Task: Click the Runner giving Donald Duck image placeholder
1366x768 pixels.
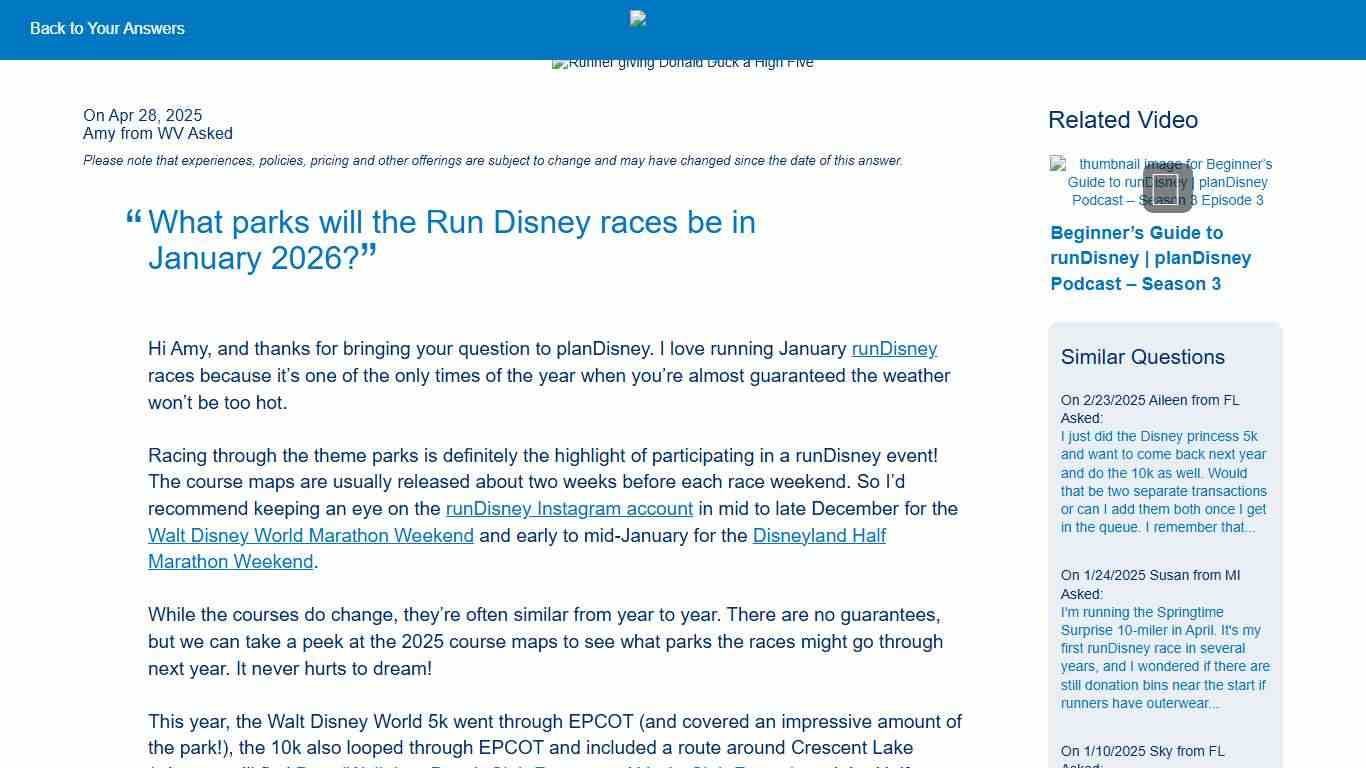Action: [683, 62]
